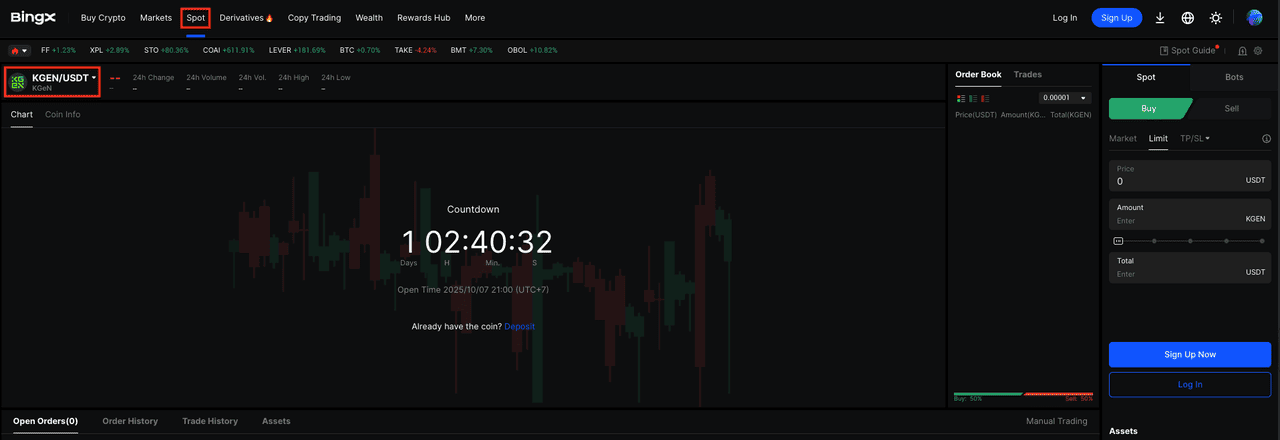1280x440 pixels.
Task: Show sell orders only in order book
Action: coord(985,98)
